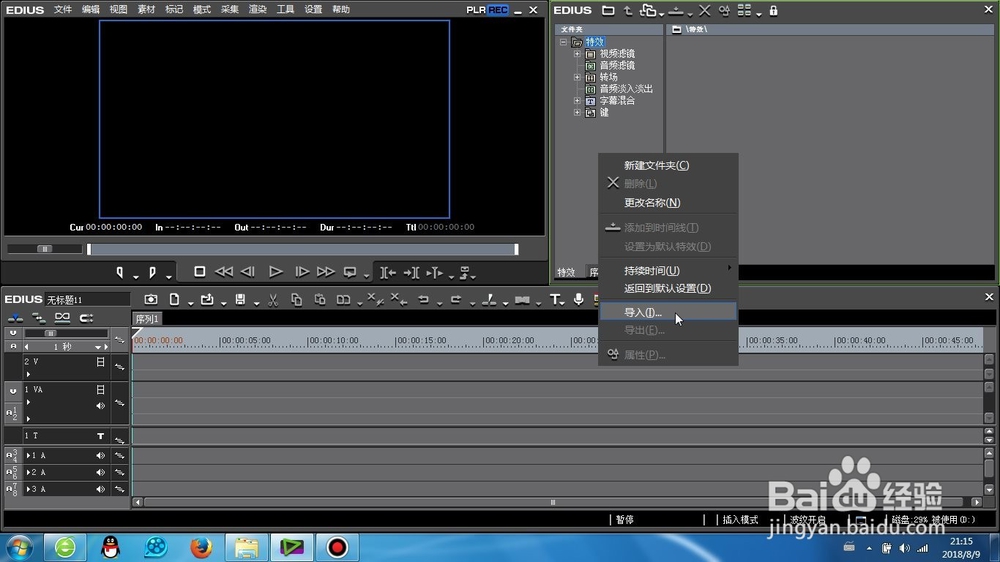Screen dimensions: 1000x562
Task: Toggle insert/overwrite mode icon
Action: click(x=15, y=318)
